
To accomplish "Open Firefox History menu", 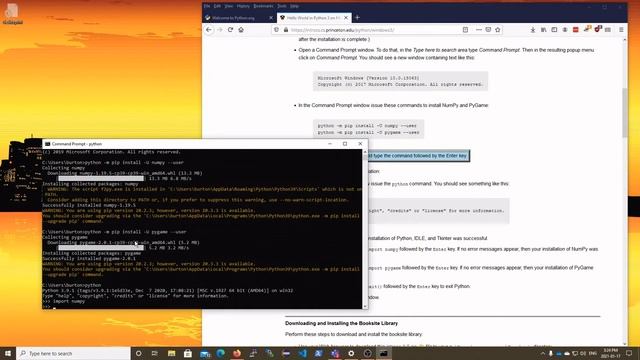I will click(243, 6).
